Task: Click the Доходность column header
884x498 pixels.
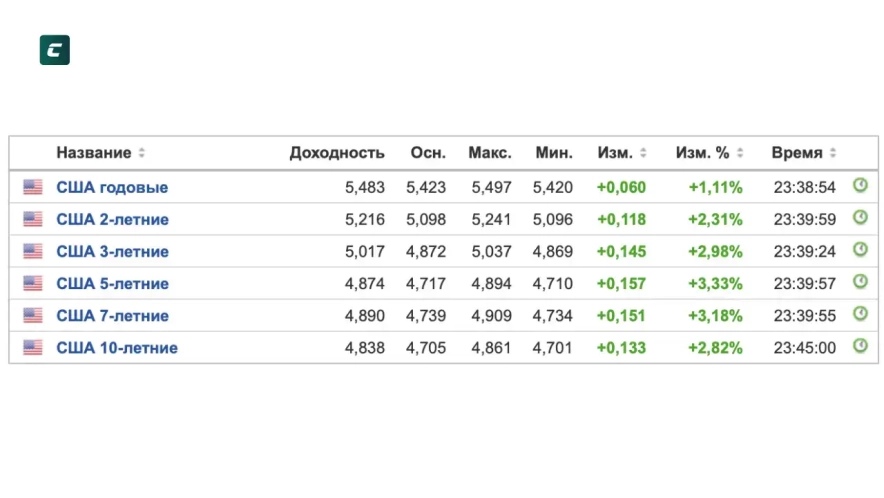Action: point(337,153)
